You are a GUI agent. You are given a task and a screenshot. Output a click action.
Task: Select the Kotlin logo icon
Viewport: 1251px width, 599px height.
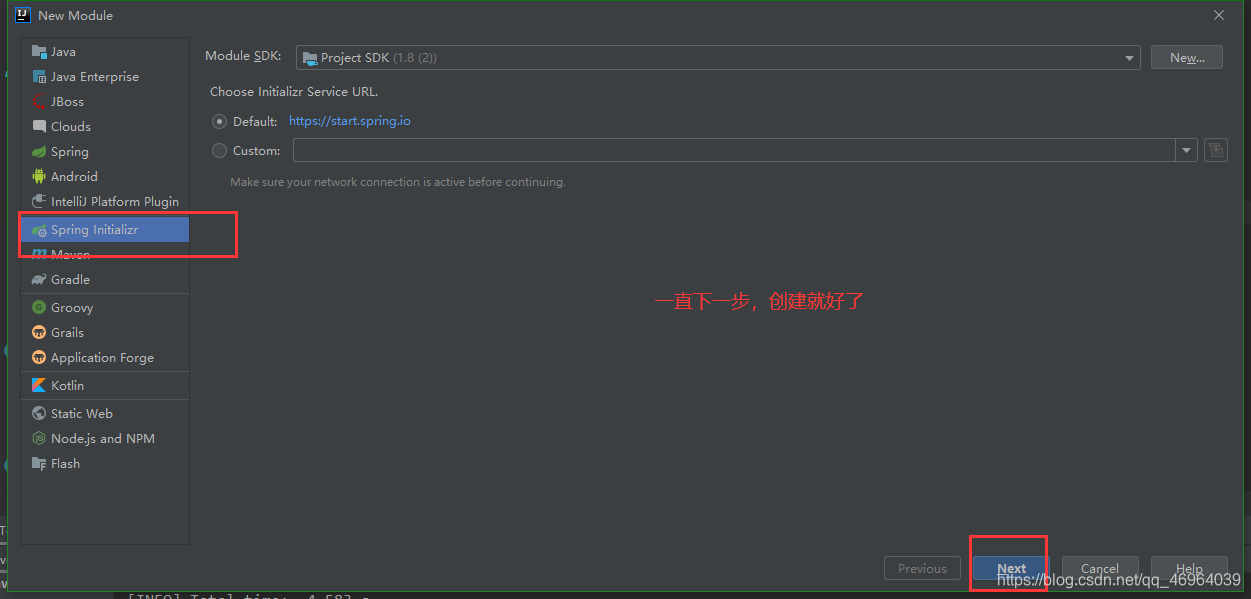(39, 386)
